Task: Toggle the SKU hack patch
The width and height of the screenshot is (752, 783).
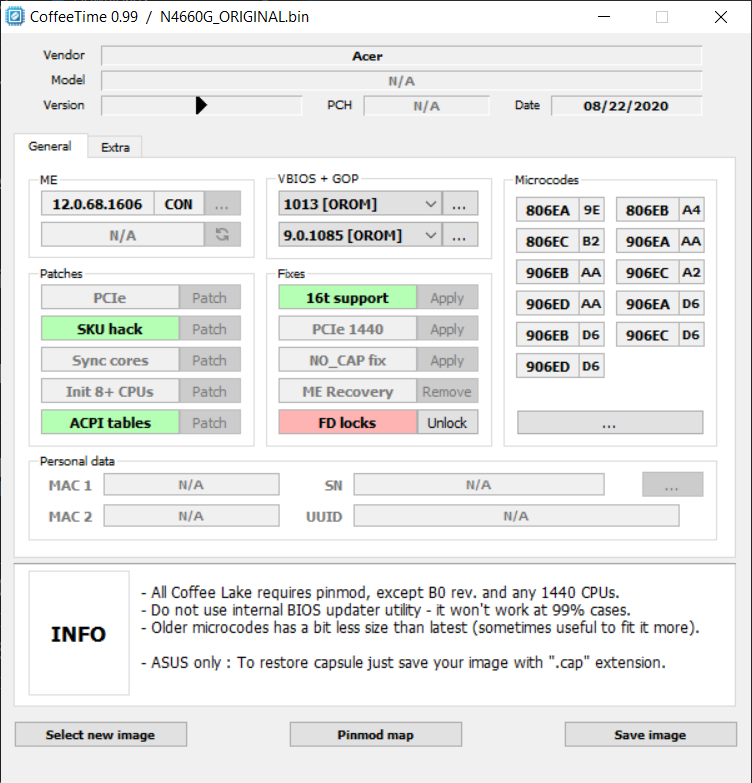Action: [x=110, y=329]
